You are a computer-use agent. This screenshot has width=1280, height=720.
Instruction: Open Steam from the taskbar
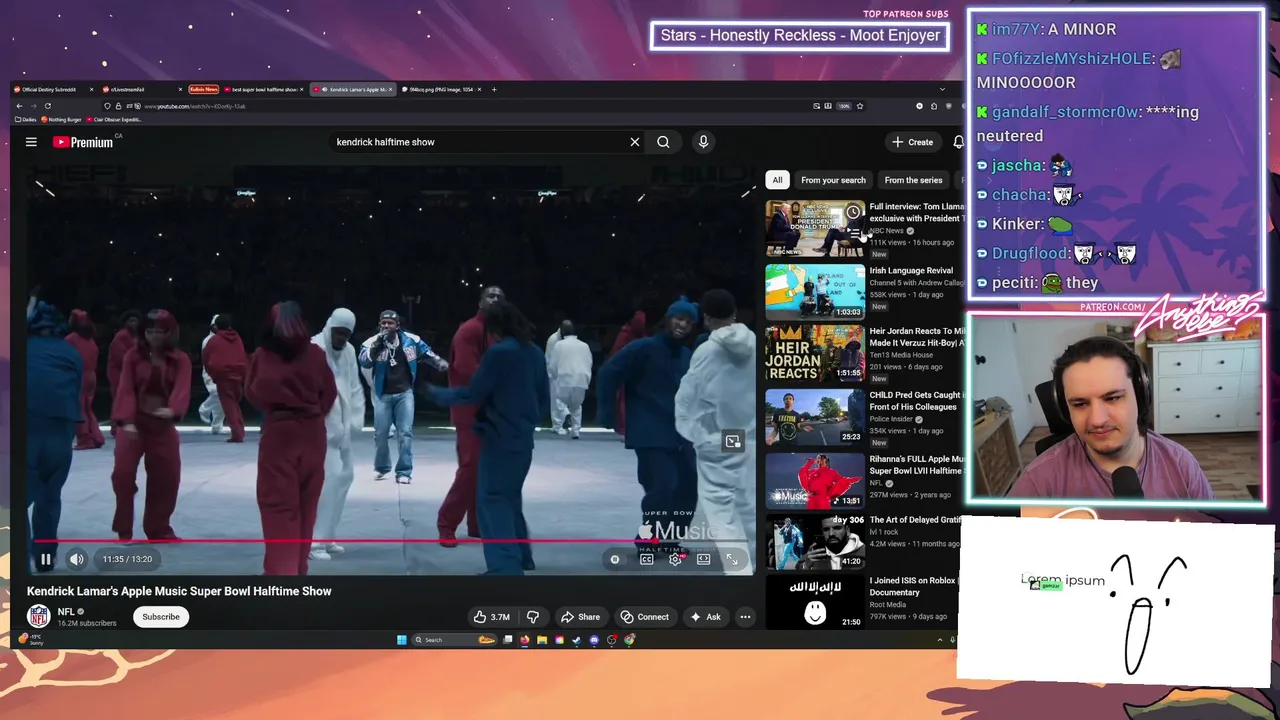click(576, 640)
